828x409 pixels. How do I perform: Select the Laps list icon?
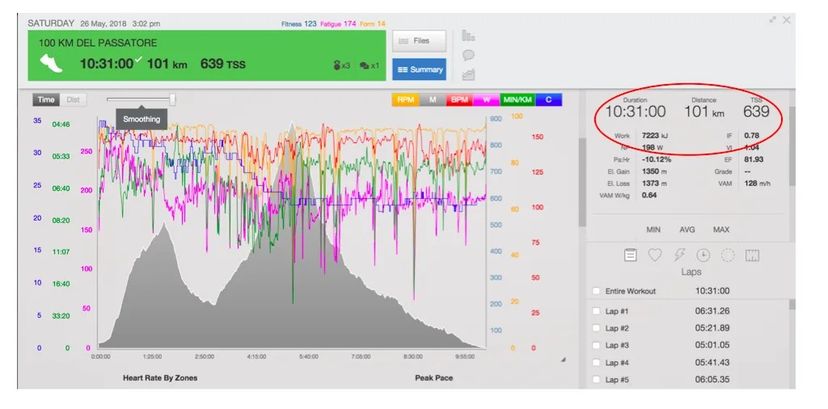coord(630,255)
